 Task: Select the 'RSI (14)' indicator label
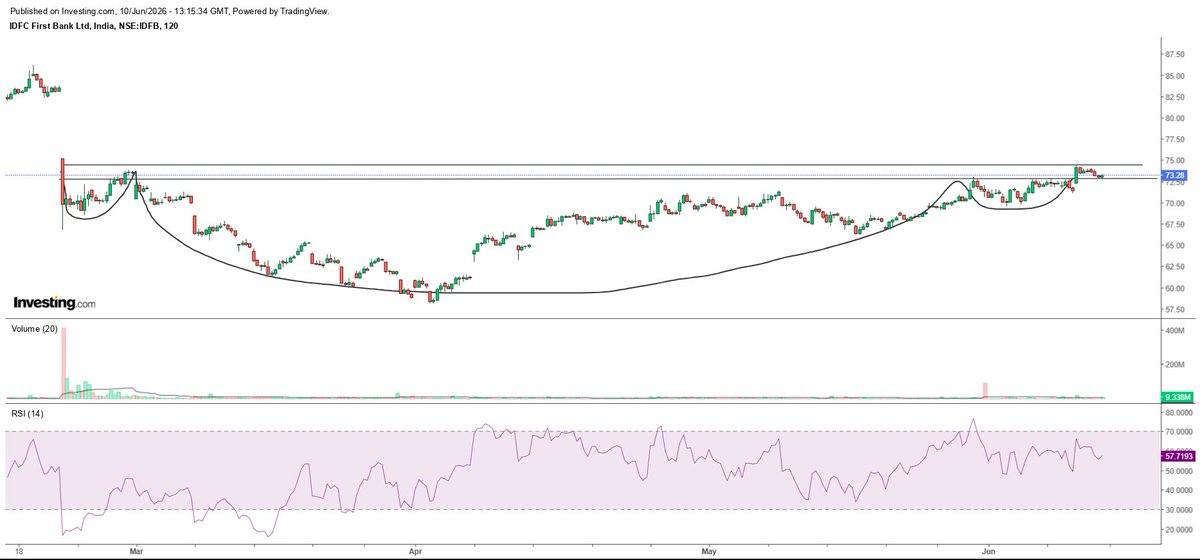(25, 412)
